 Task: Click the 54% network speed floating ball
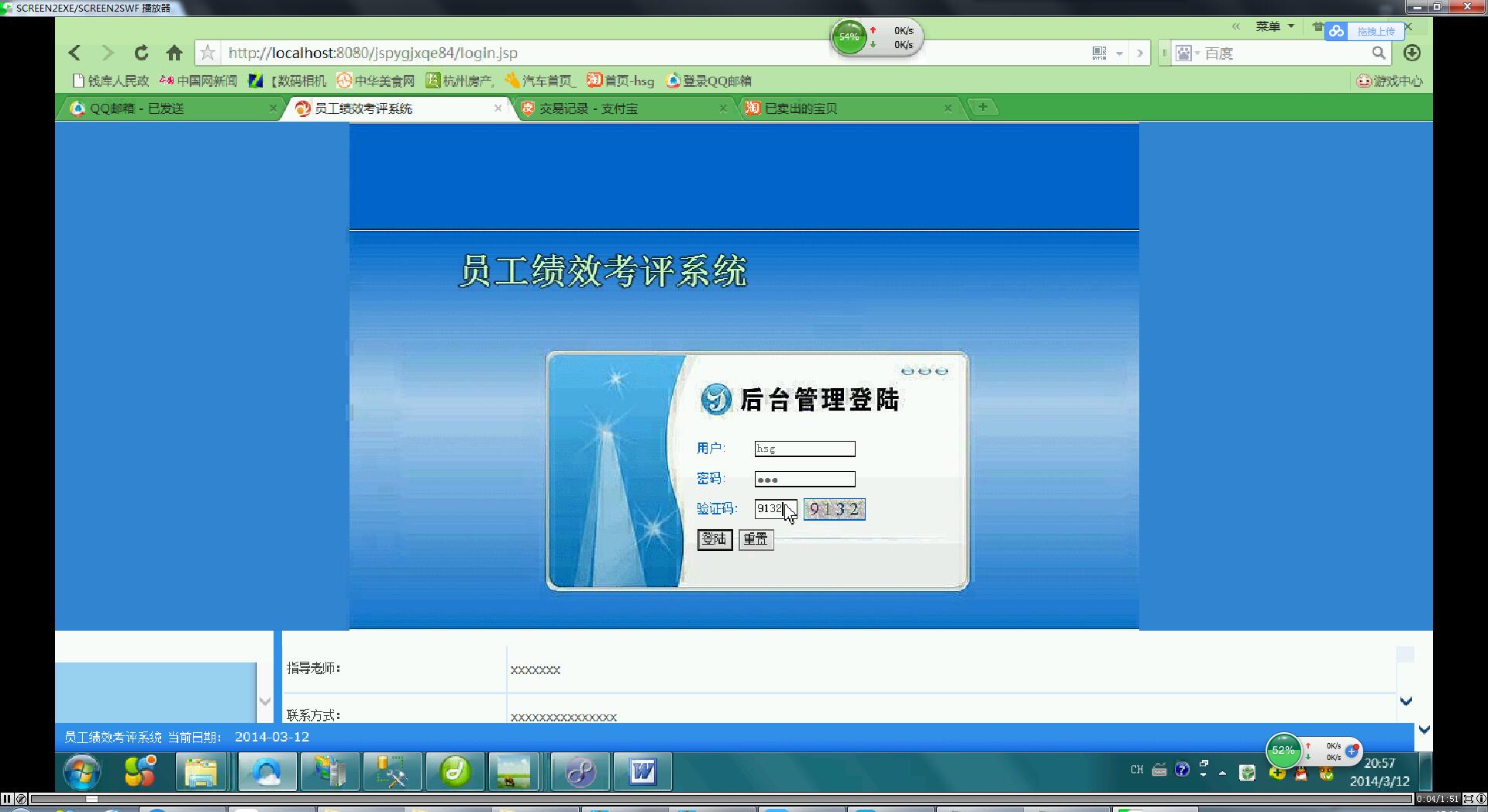(849, 37)
